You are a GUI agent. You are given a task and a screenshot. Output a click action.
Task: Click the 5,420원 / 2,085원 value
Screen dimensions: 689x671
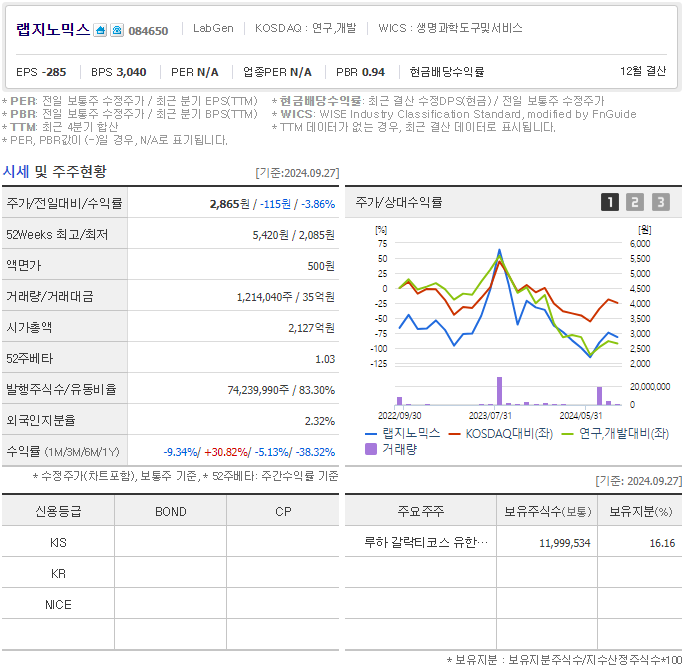click(x=294, y=236)
